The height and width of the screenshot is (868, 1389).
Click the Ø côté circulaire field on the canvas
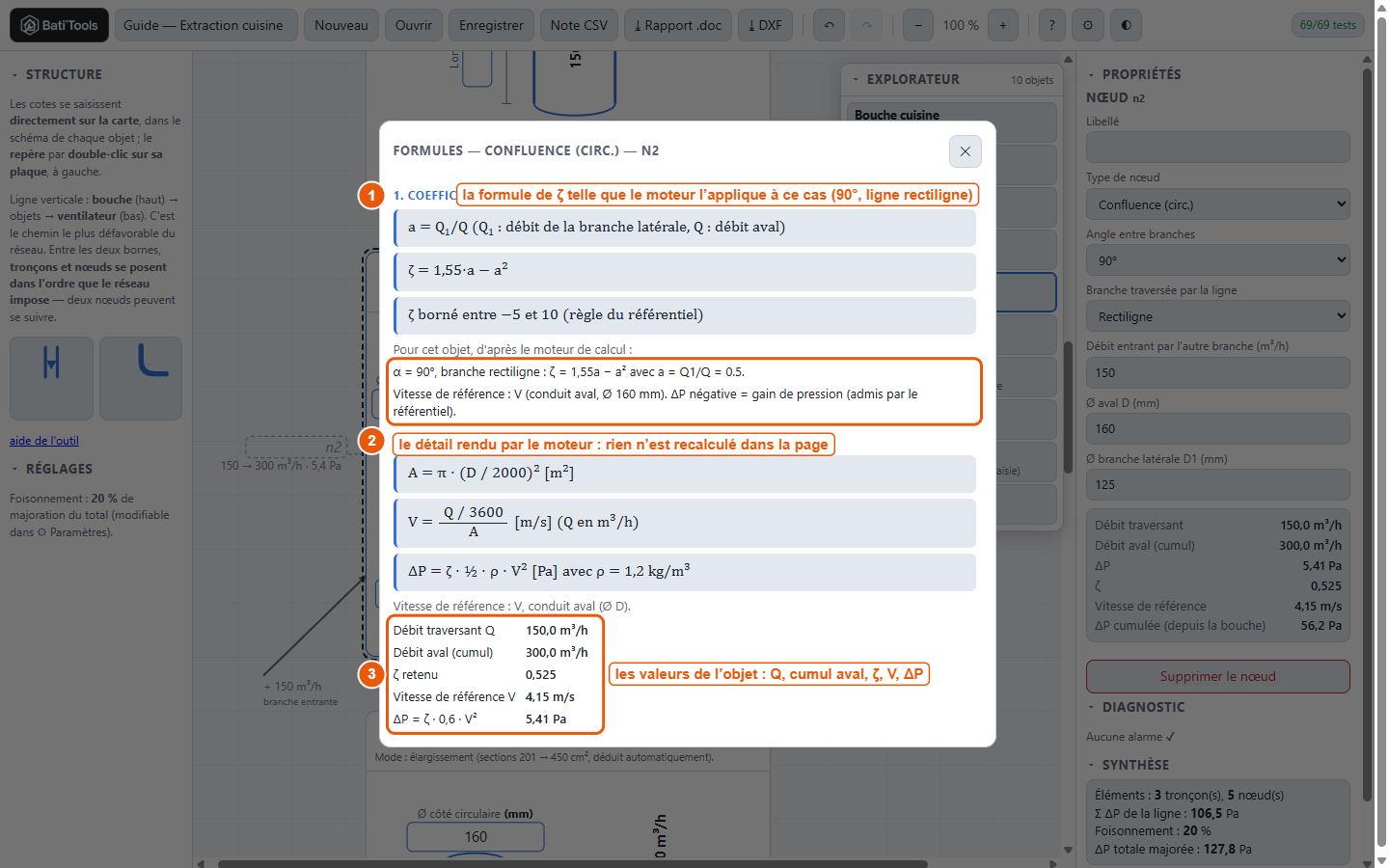pos(476,837)
